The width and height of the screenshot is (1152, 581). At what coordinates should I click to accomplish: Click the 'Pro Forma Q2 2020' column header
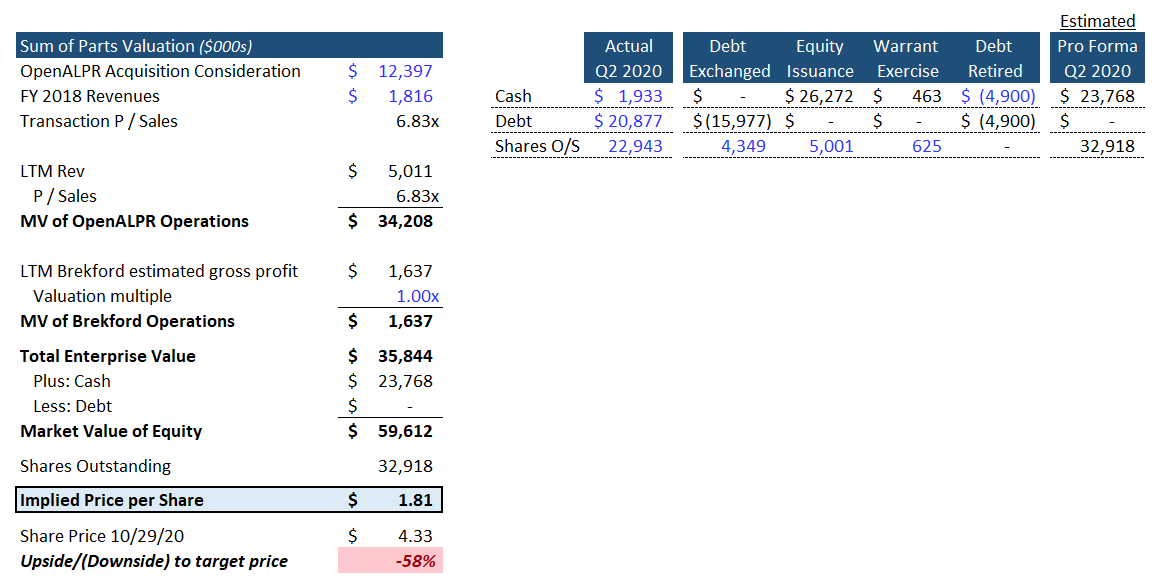tap(1097, 58)
